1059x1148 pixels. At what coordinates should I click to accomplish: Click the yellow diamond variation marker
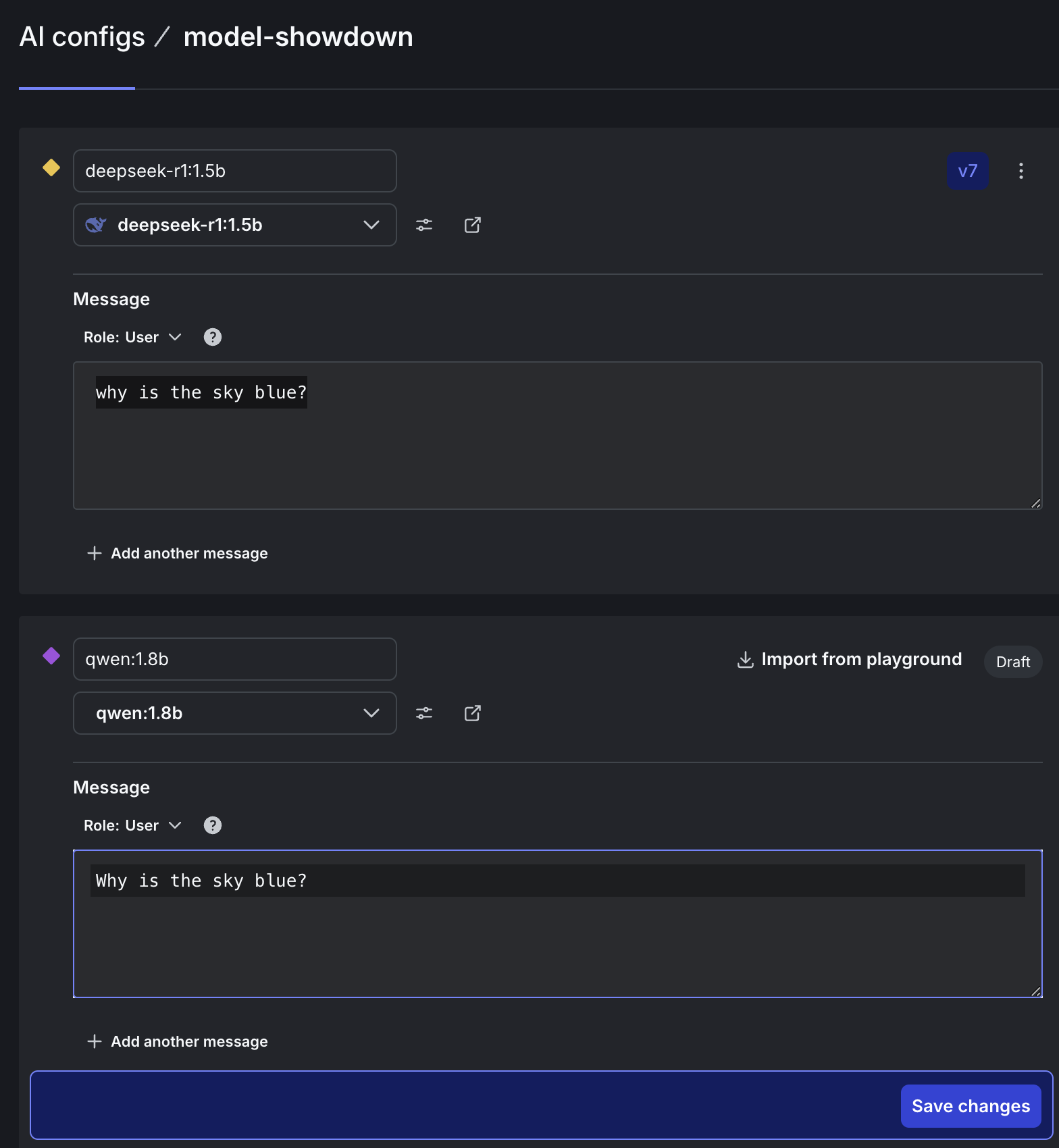[51, 167]
